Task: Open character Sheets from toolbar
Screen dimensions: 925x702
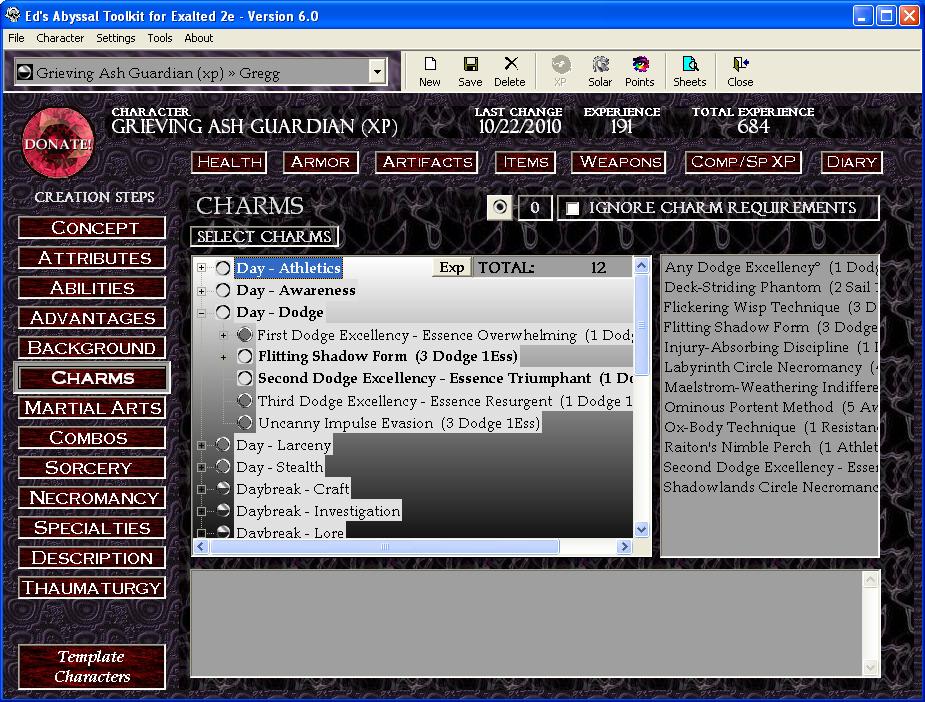Action: pos(690,71)
